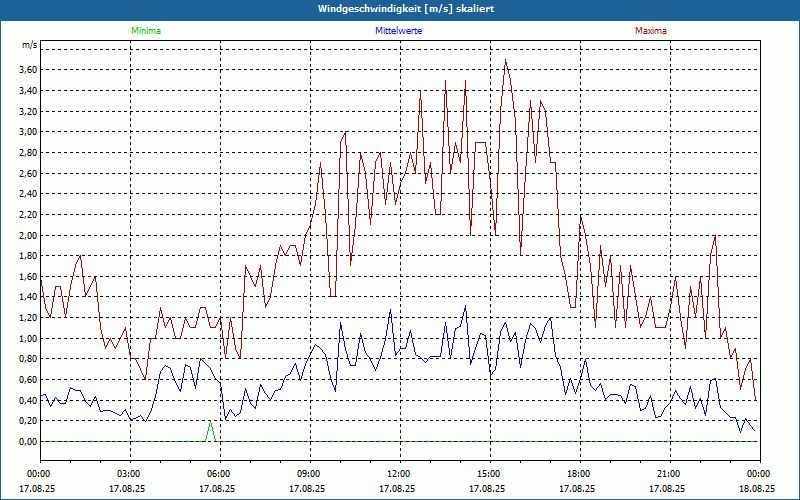Click the y-axis value '2,00'
Viewport: 800px width, 500px height.
(28, 235)
